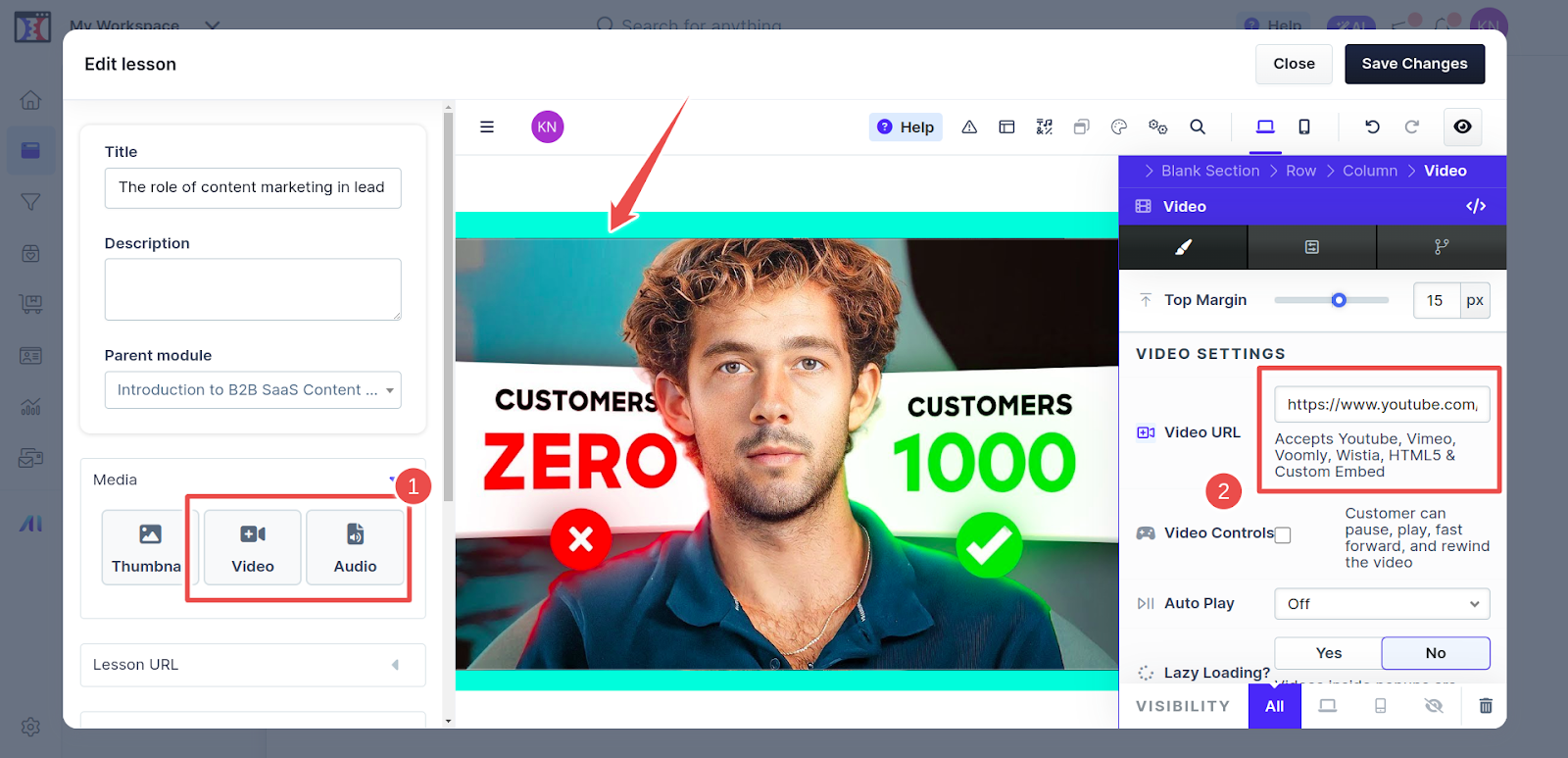Click Save Changes button
Screen dimensions: 1568x758
1414,64
